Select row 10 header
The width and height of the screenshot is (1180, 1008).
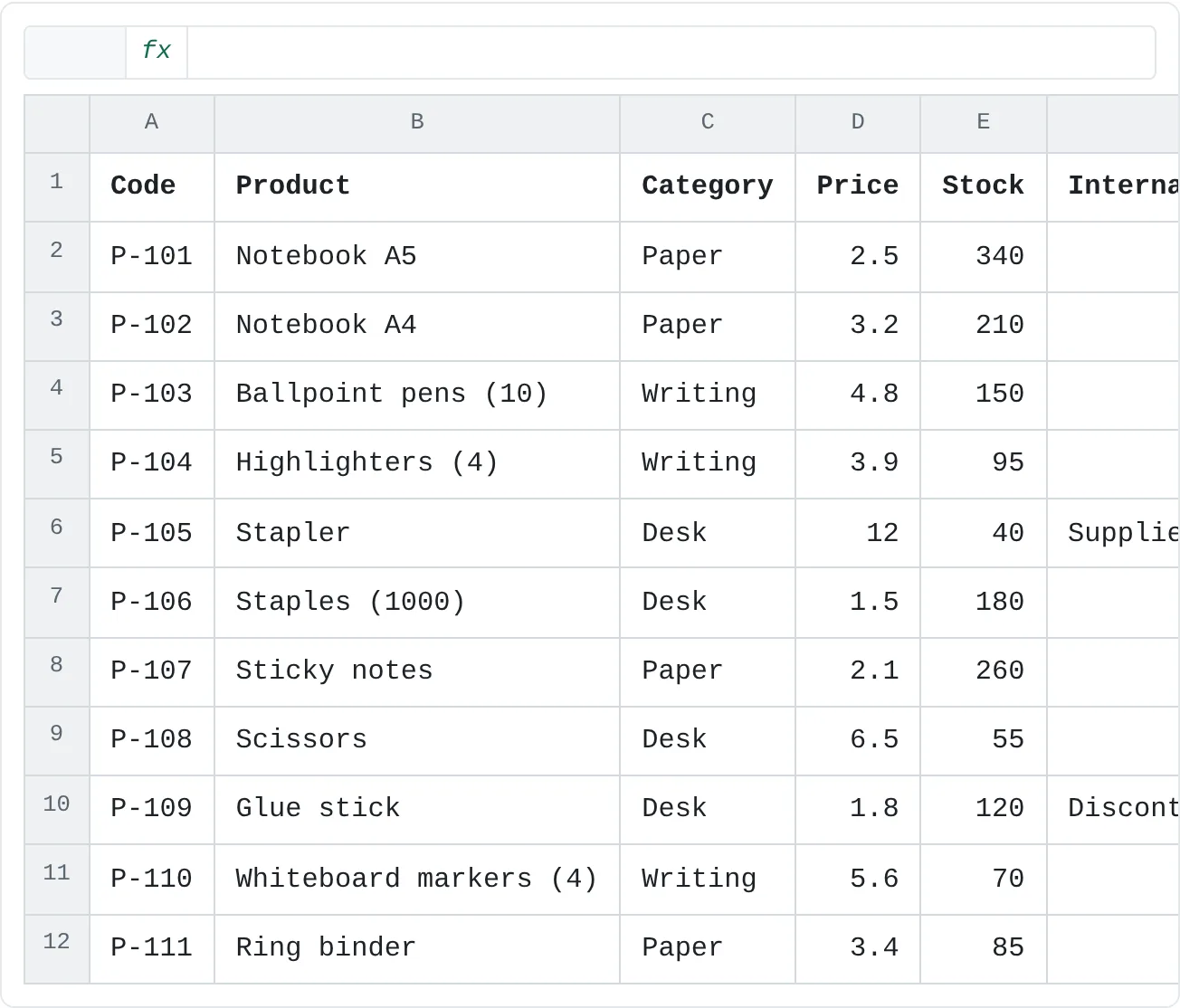tap(57, 809)
